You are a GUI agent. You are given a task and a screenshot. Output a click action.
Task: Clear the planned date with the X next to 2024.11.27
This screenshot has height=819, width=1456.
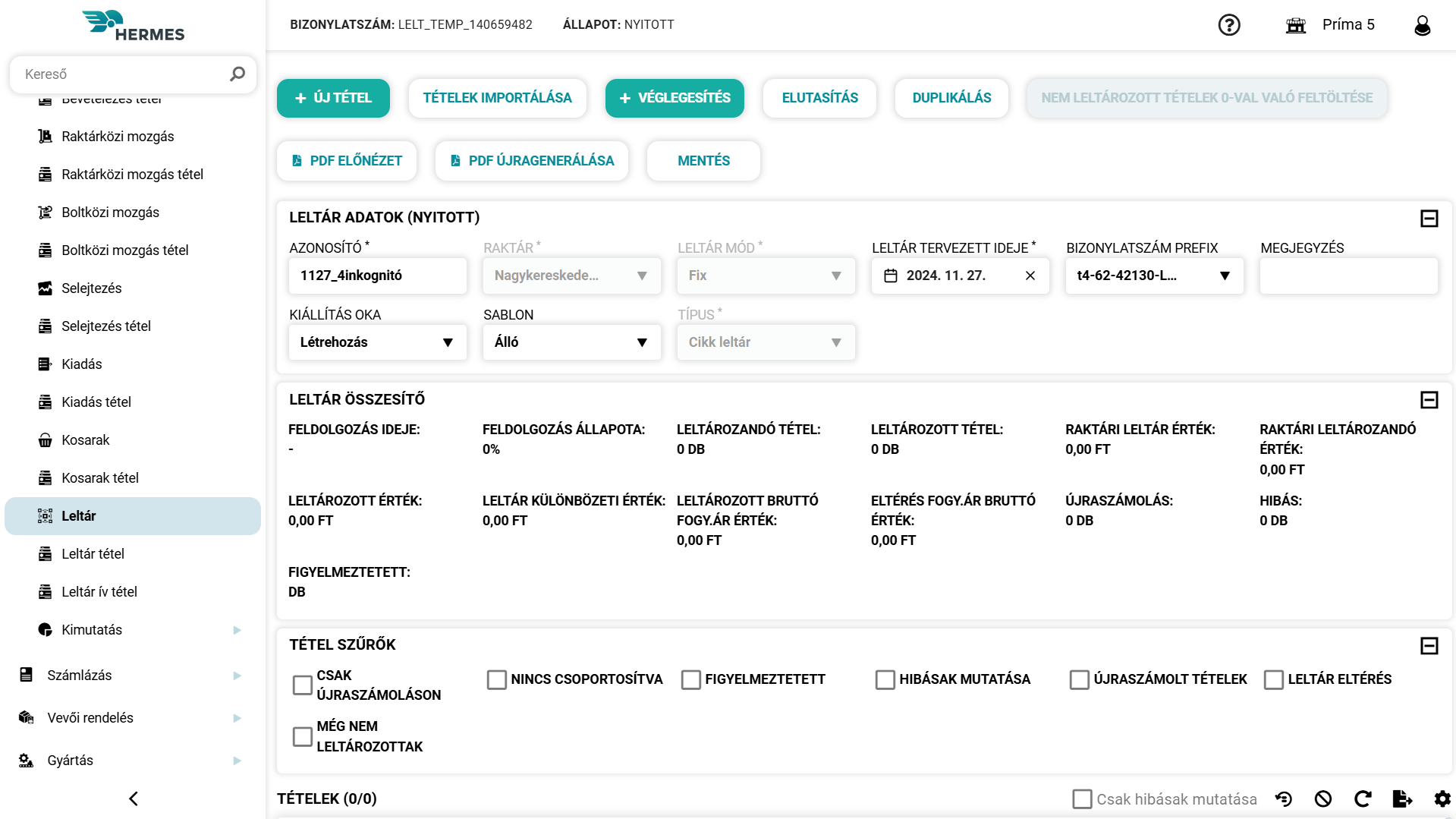[x=1030, y=276]
